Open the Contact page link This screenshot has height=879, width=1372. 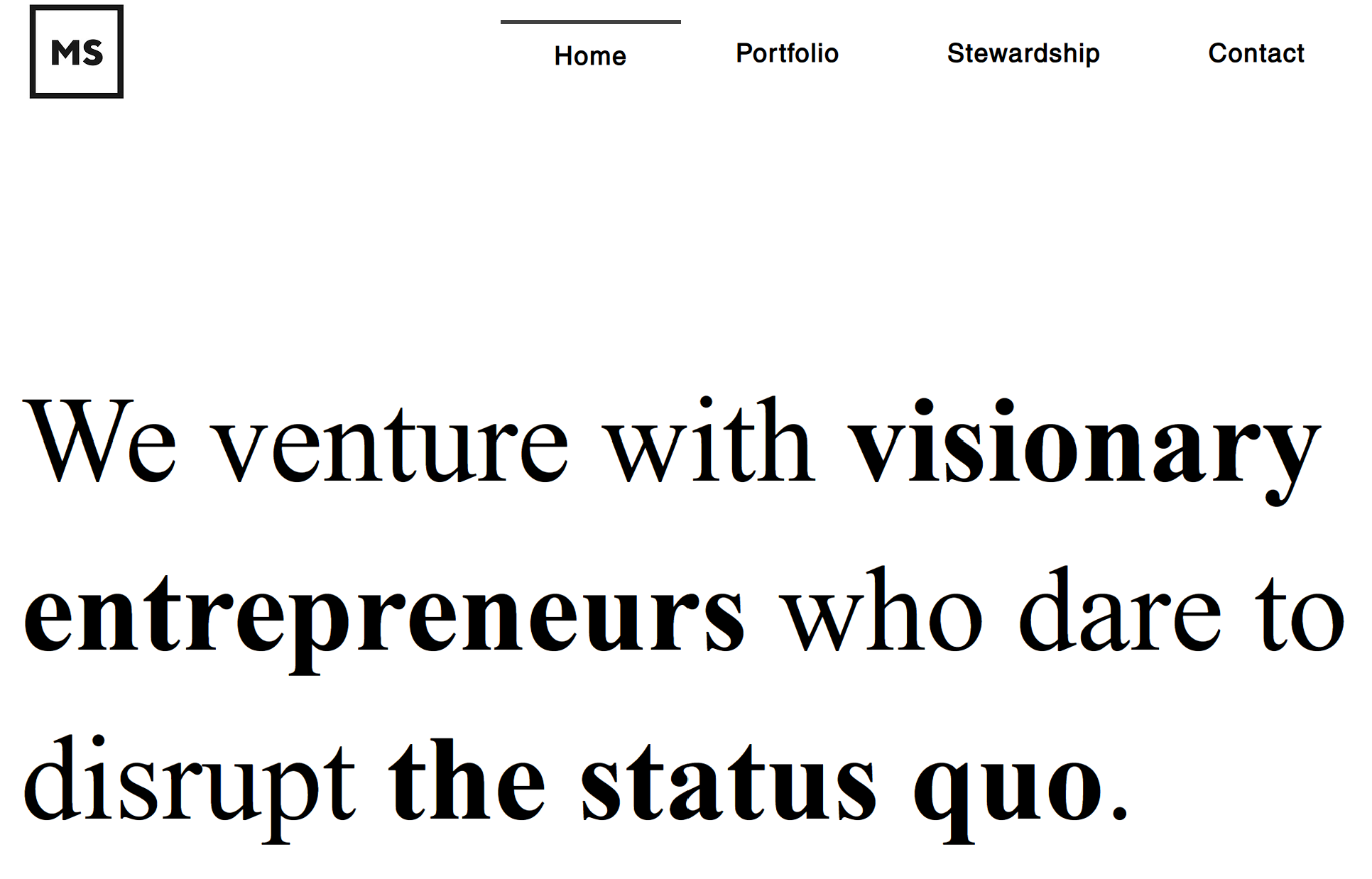coord(1256,53)
